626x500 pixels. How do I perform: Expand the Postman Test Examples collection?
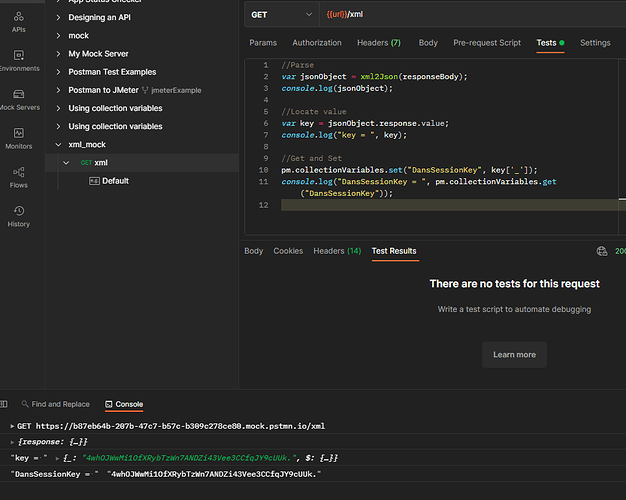[58, 72]
